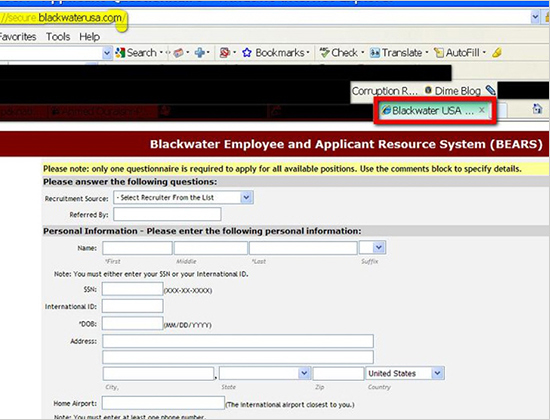Open the Help menu
550x420 pixels.
pos(89,37)
